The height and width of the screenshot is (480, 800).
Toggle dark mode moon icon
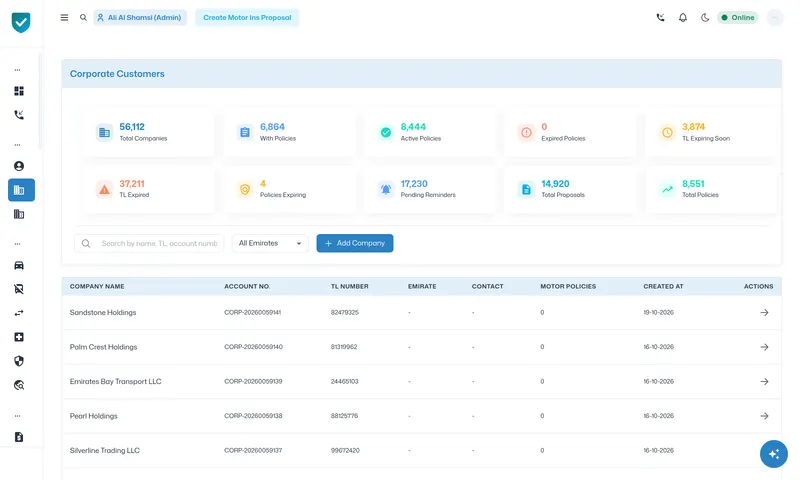(705, 17)
